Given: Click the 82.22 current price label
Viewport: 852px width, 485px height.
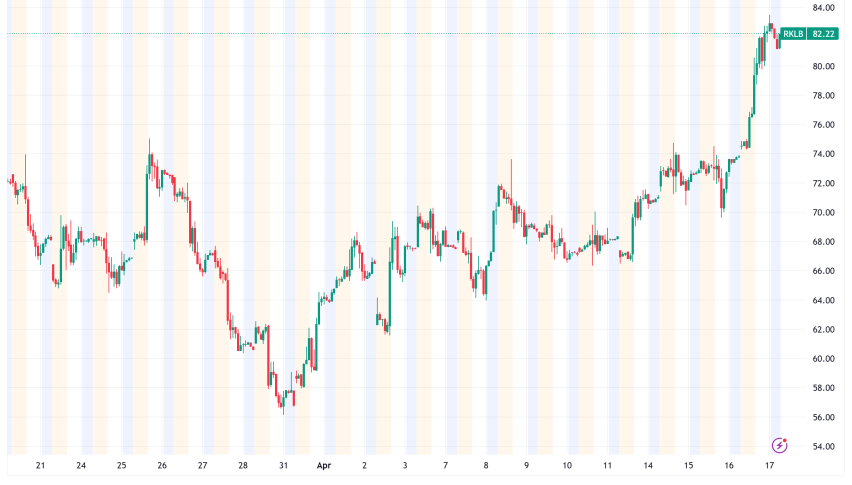Looking at the screenshot, I should coord(823,34).
